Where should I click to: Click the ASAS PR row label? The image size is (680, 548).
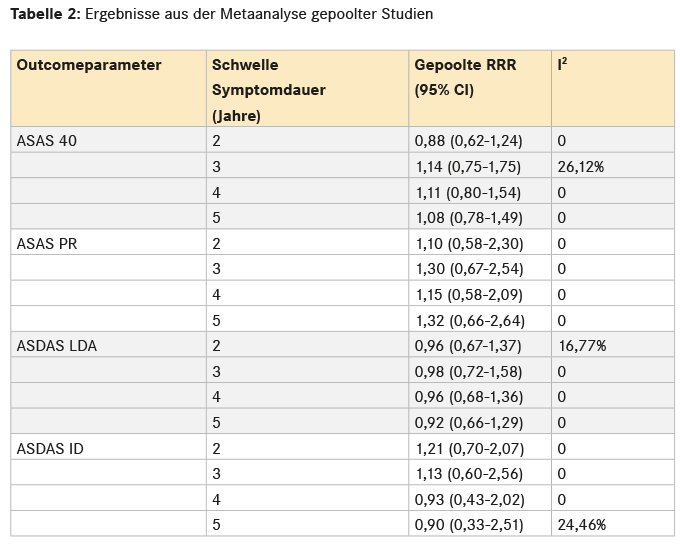click(47, 243)
